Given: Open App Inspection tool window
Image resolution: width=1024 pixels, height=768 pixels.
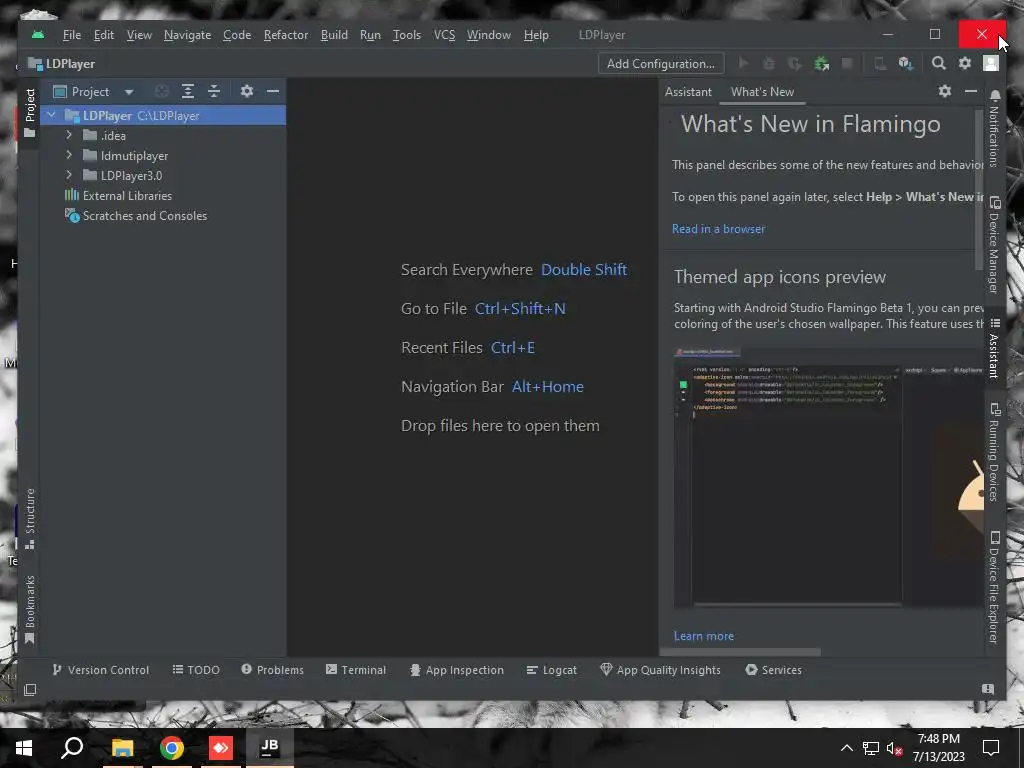Looking at the screenshot, I should point(456,670).
